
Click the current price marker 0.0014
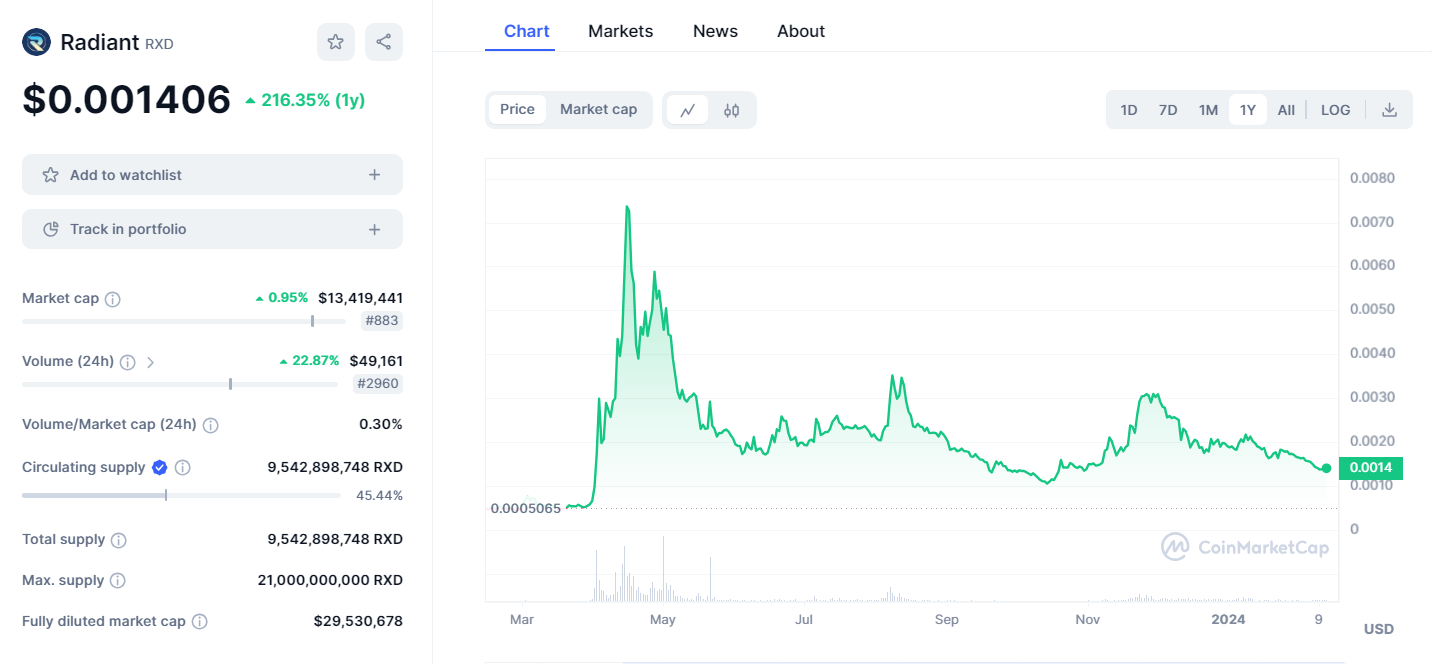[x=1371, y=468]
